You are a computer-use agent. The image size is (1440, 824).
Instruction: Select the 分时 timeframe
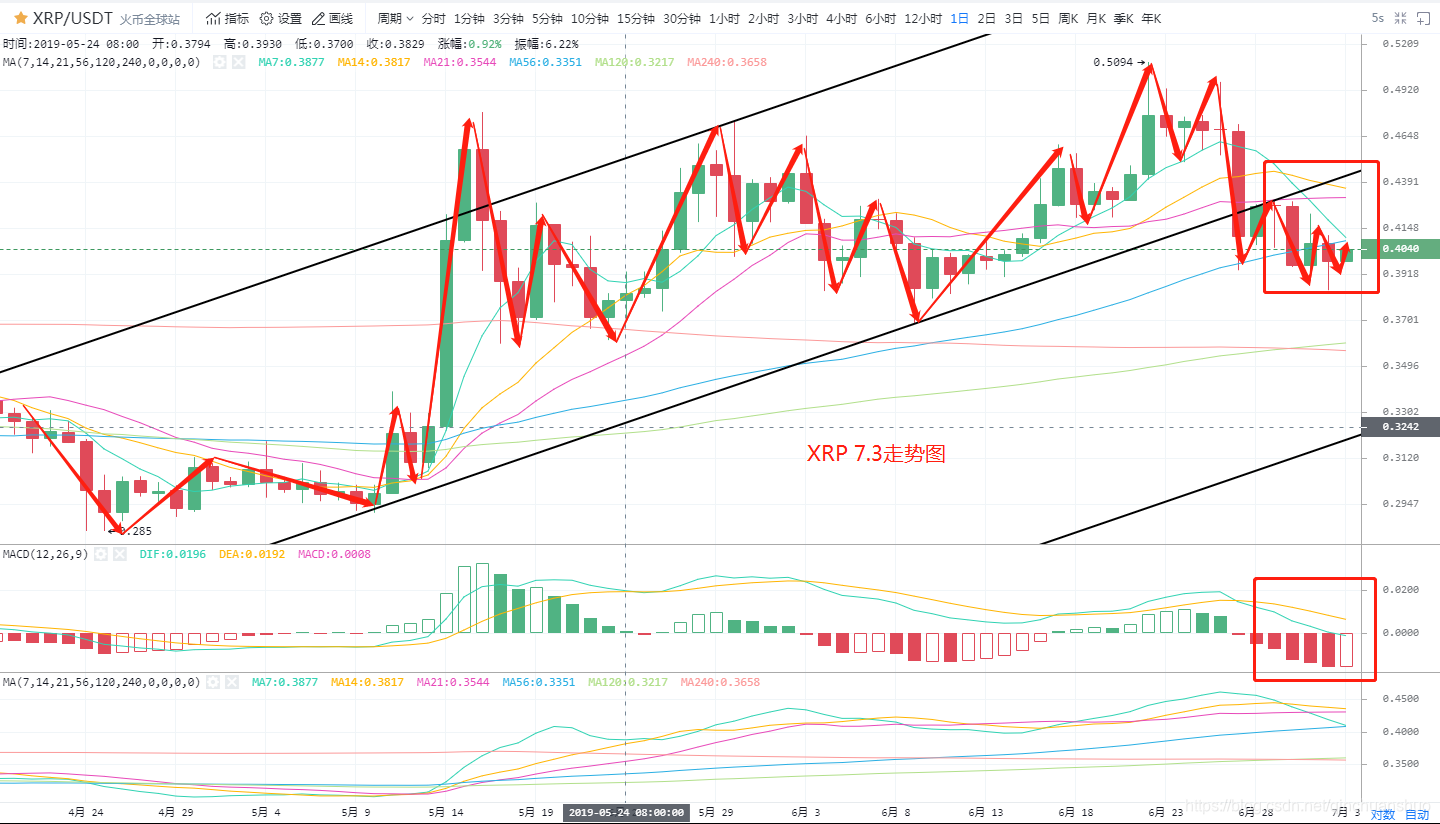tap(434, 18)
